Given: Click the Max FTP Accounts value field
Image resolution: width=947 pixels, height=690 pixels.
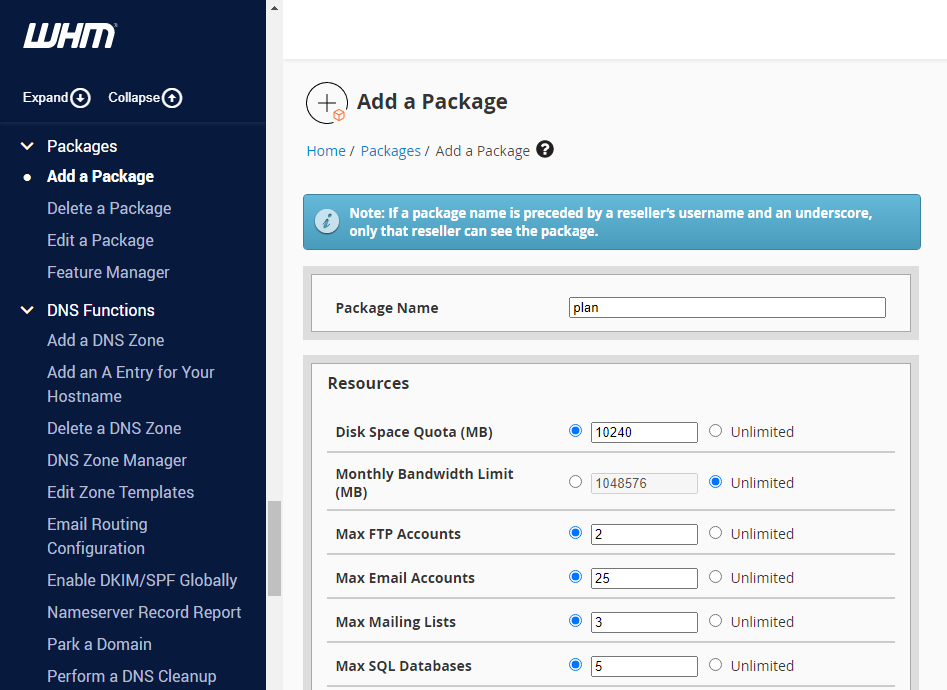Looking at the screenshot, I should pos(644,534).
